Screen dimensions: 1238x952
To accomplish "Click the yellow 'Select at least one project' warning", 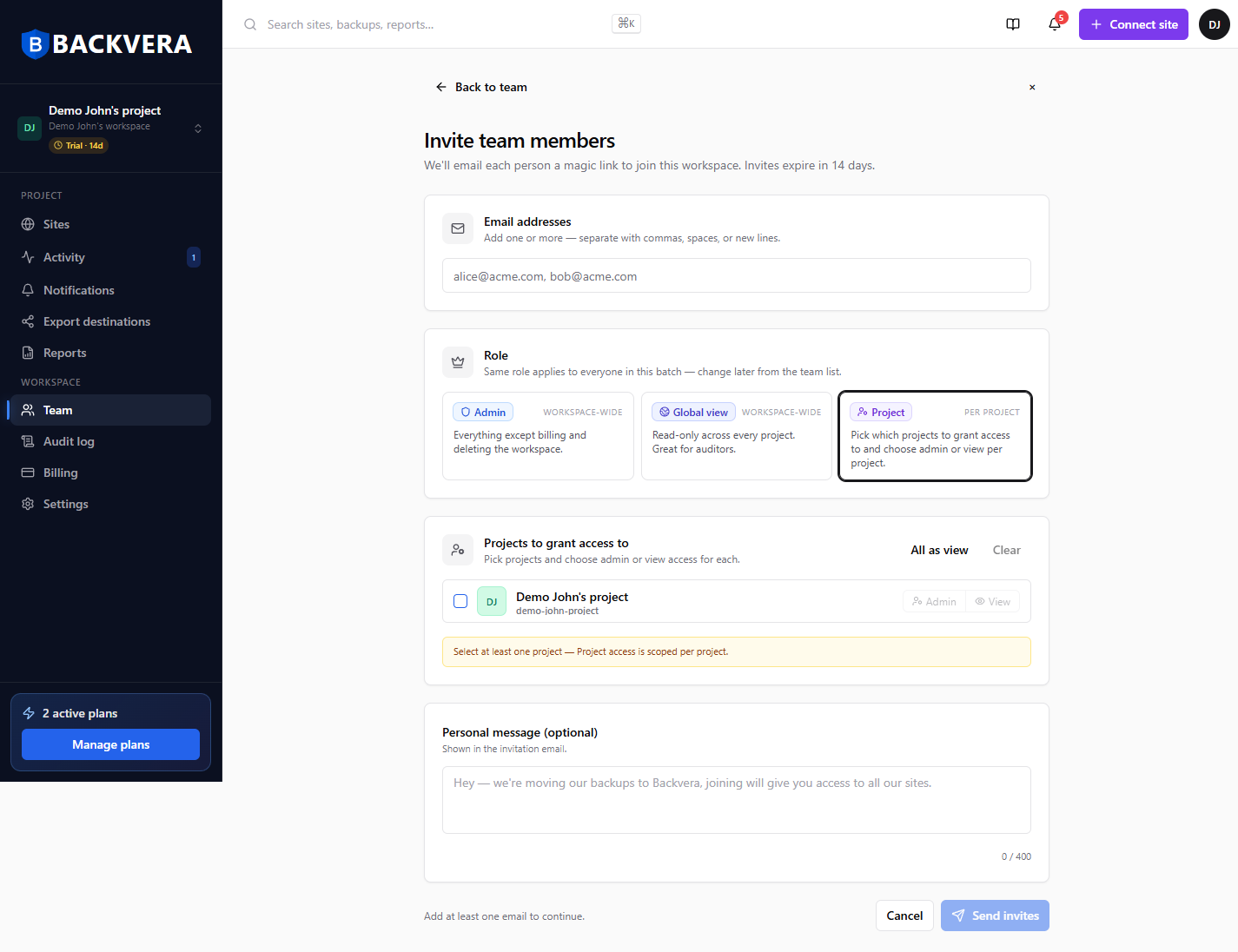I will [737, 652].
